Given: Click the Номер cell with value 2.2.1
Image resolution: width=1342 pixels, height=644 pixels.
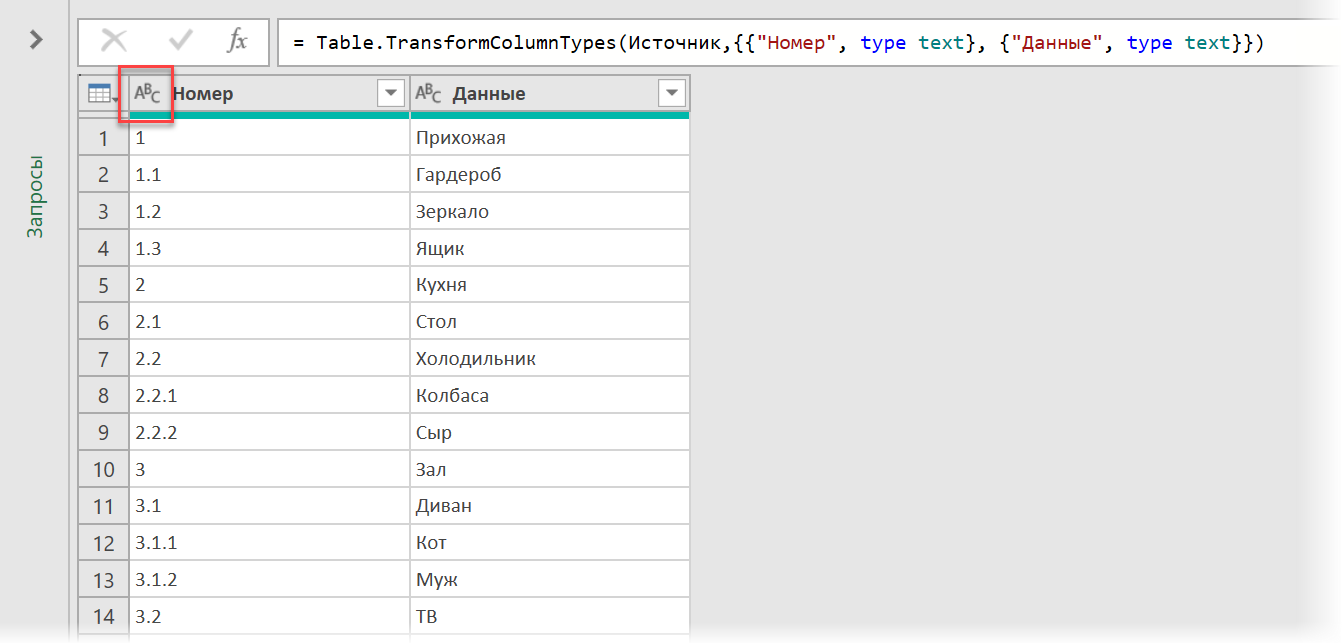Looking at the screenshot, I should click(269, 396).
